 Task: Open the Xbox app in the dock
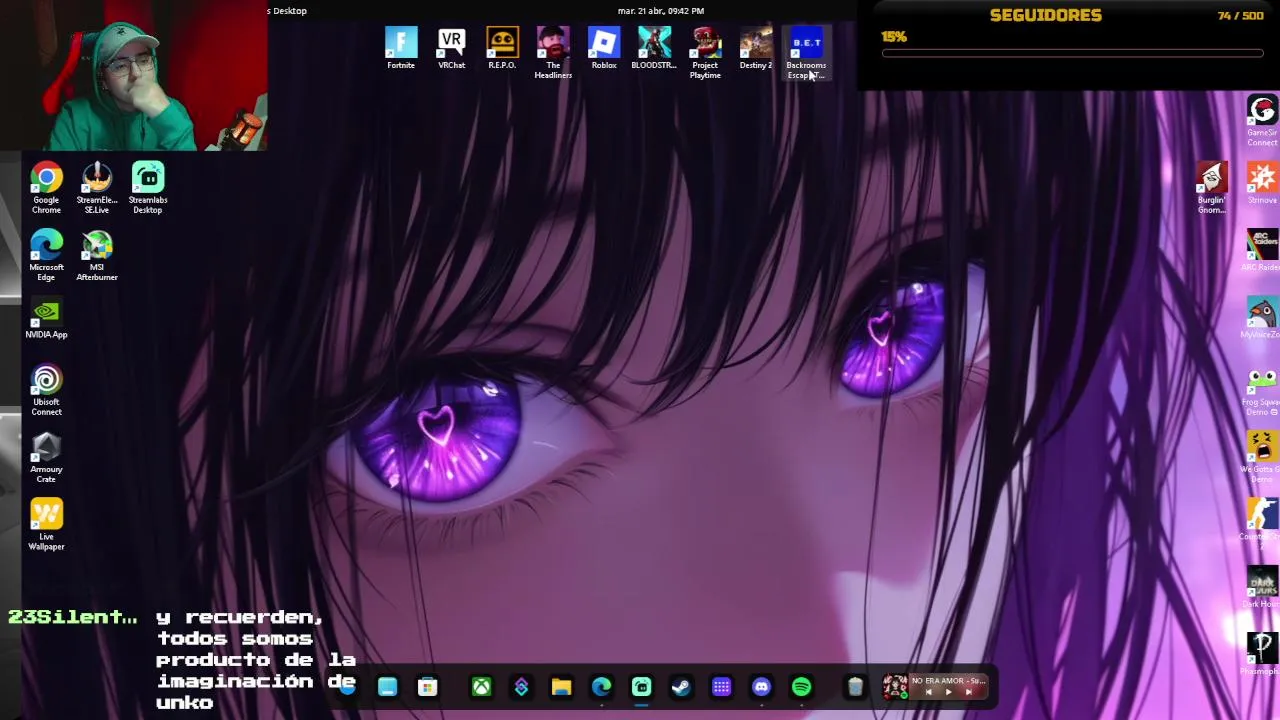click(481, 687)
